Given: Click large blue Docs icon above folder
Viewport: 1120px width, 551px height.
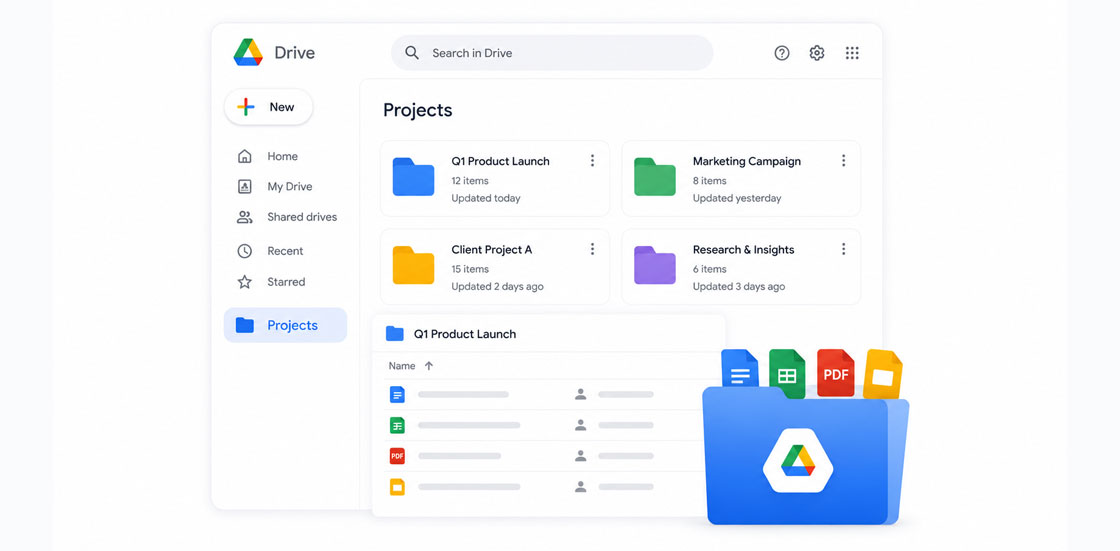Looking at the screenshot, I should pos(740,369).
